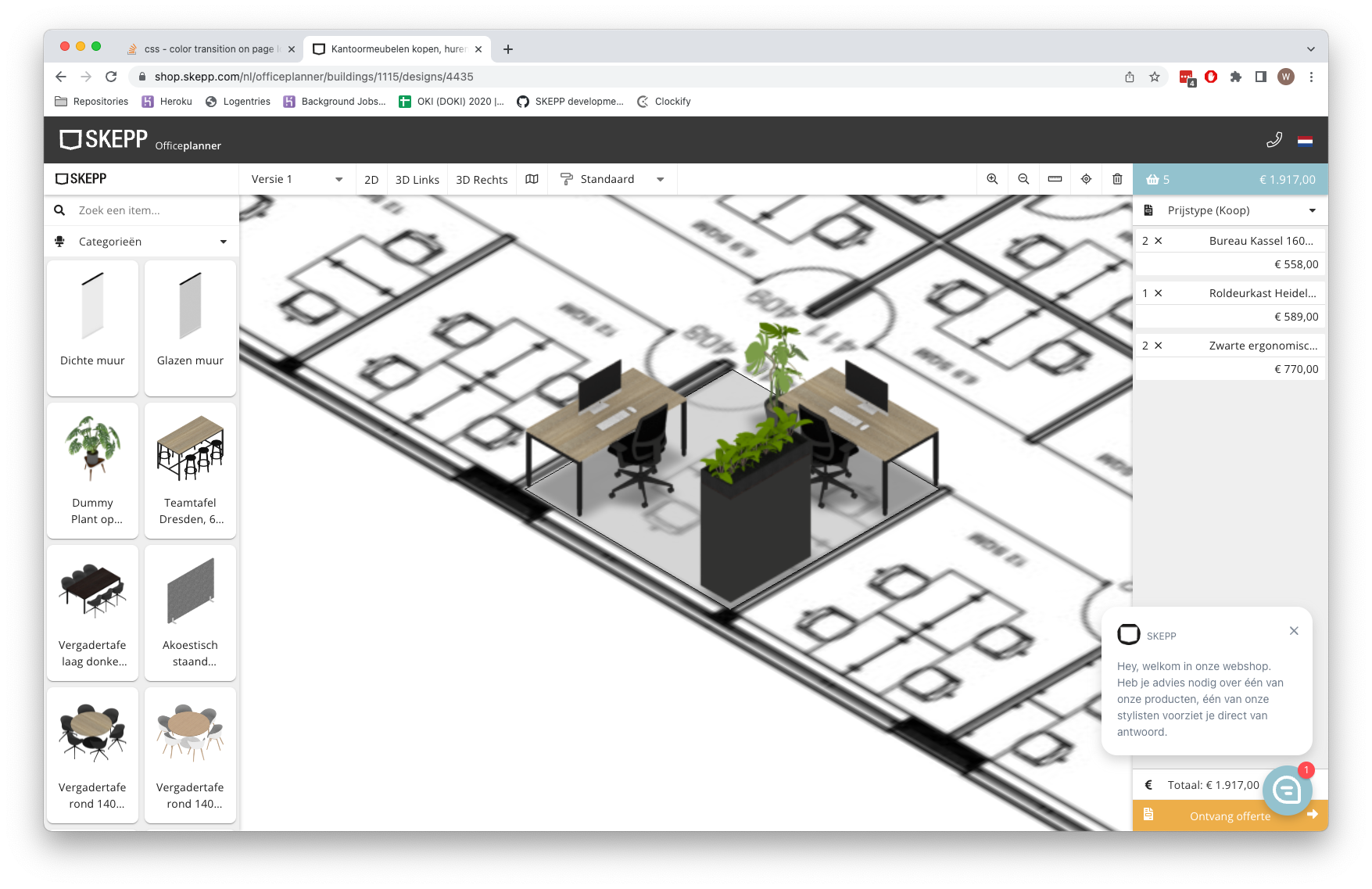This screenshot has width=1372, height=889.
Task: Open the floor map icon
Action: (x=532, y=179)
